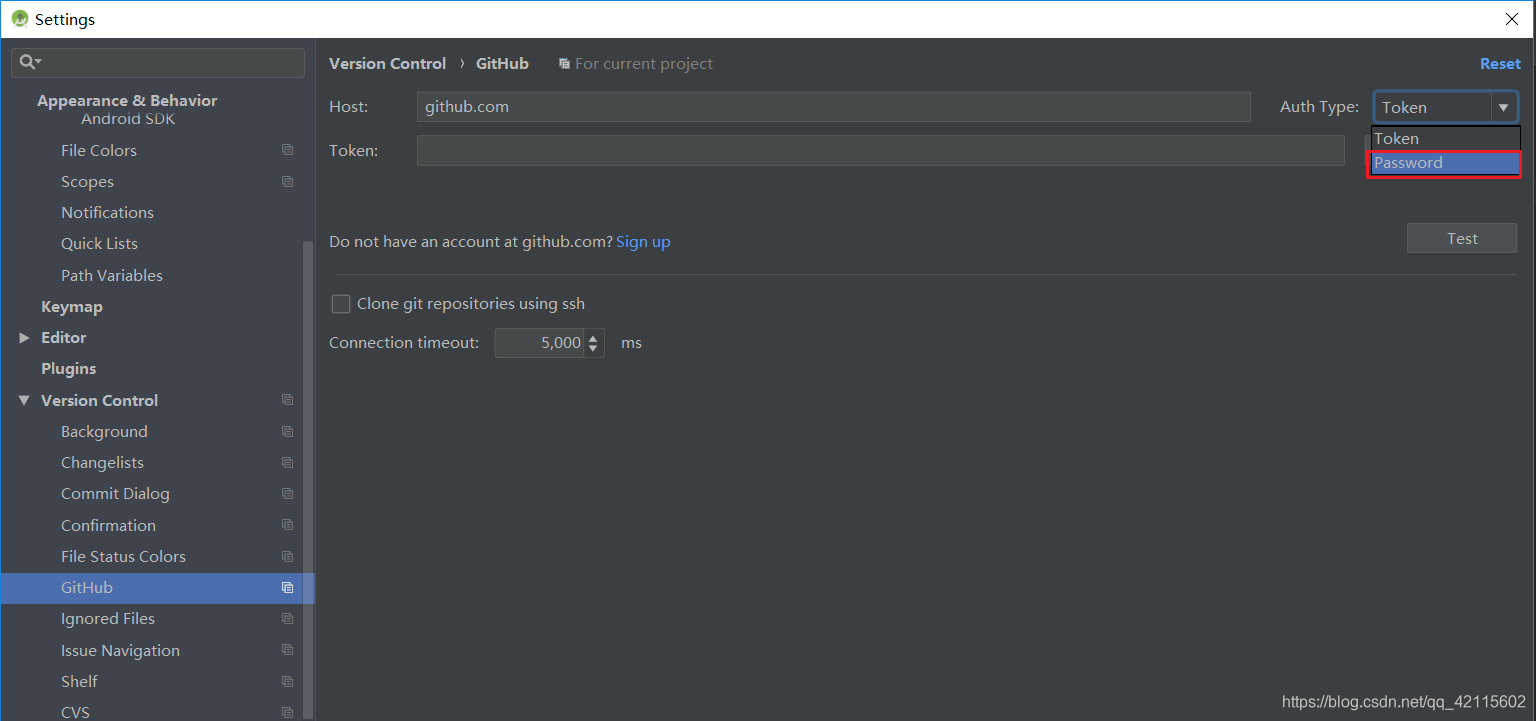This screenshot has height=721, width=1536.
Task: Click the project-scope icon beside Background
Action: (x=288, y=431)
